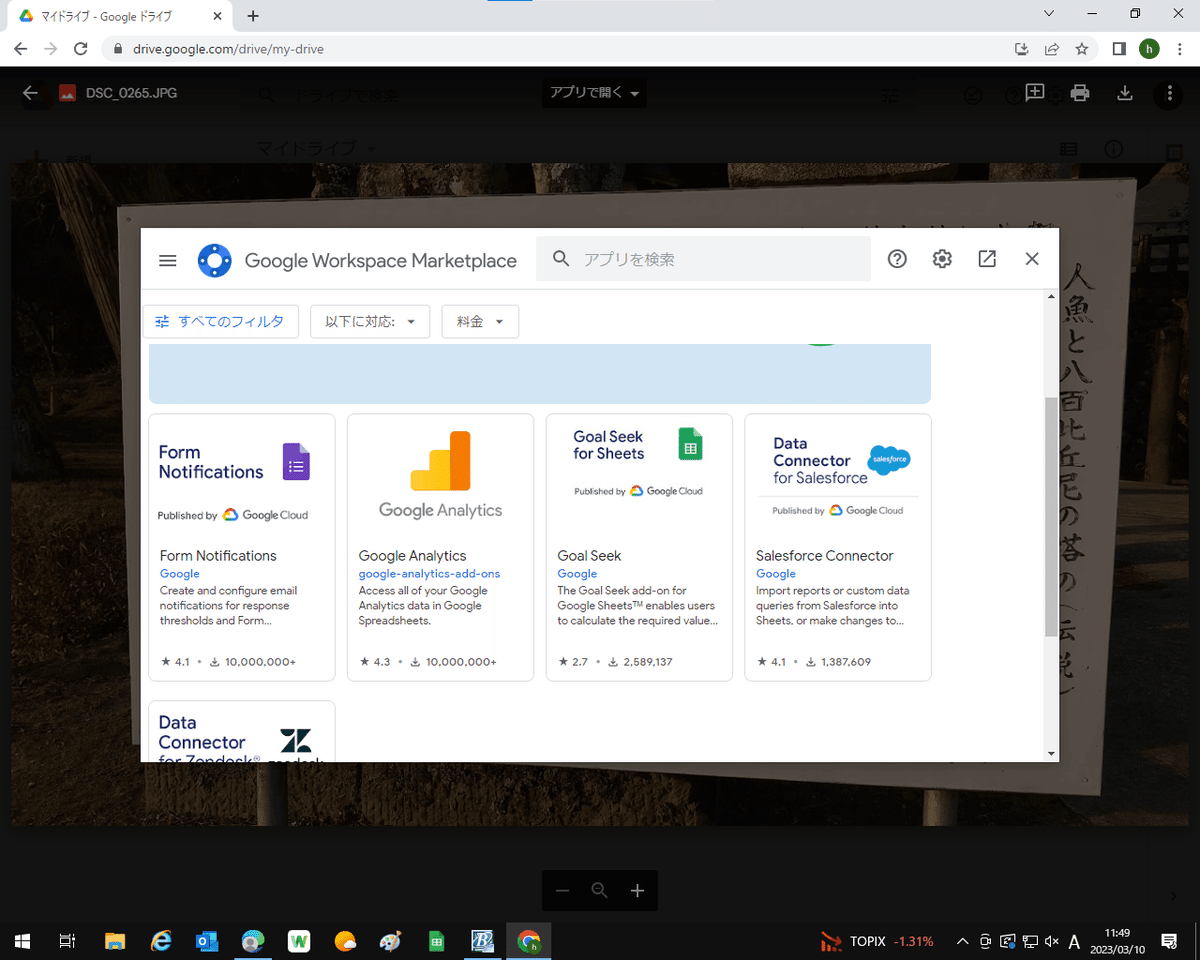Click the Marketplace vertical scrollbar thumb
The width and height of the screenshot is (1200, 960).
pos(1050,516)
